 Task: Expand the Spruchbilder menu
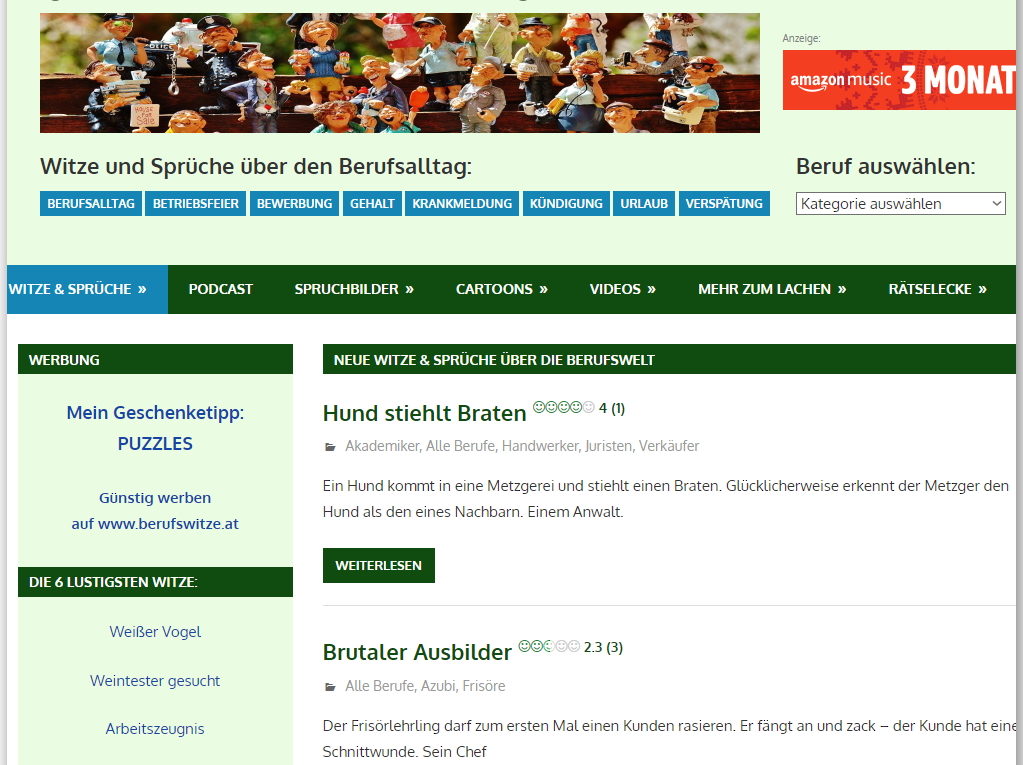(354, 290)
